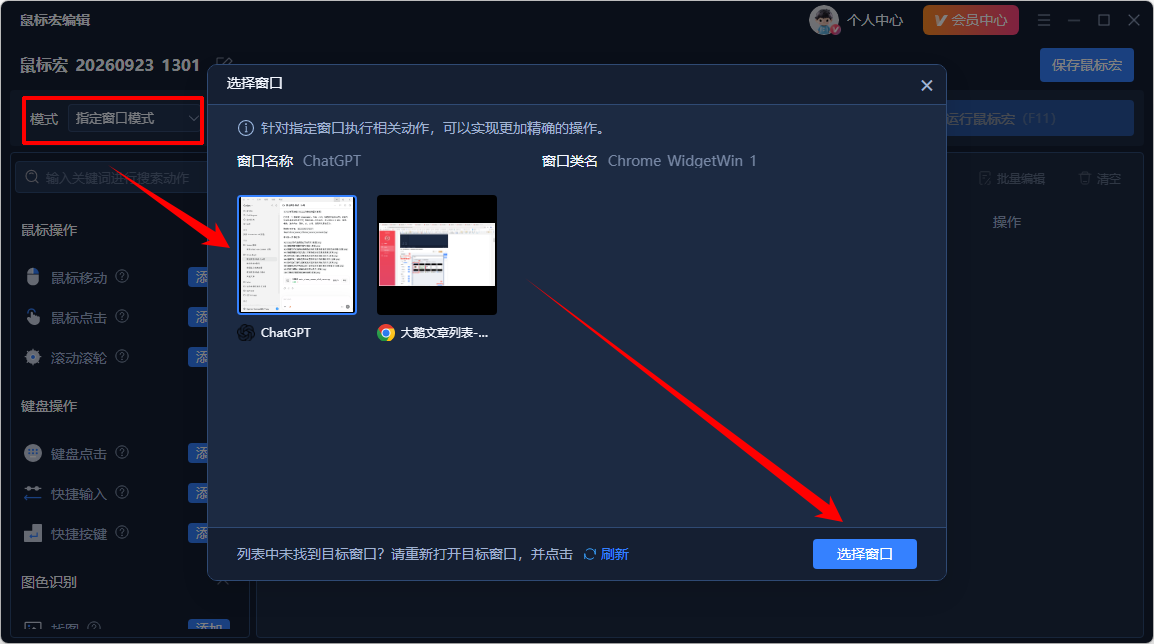Open 个人中心 profile link

tap(874, 21)
